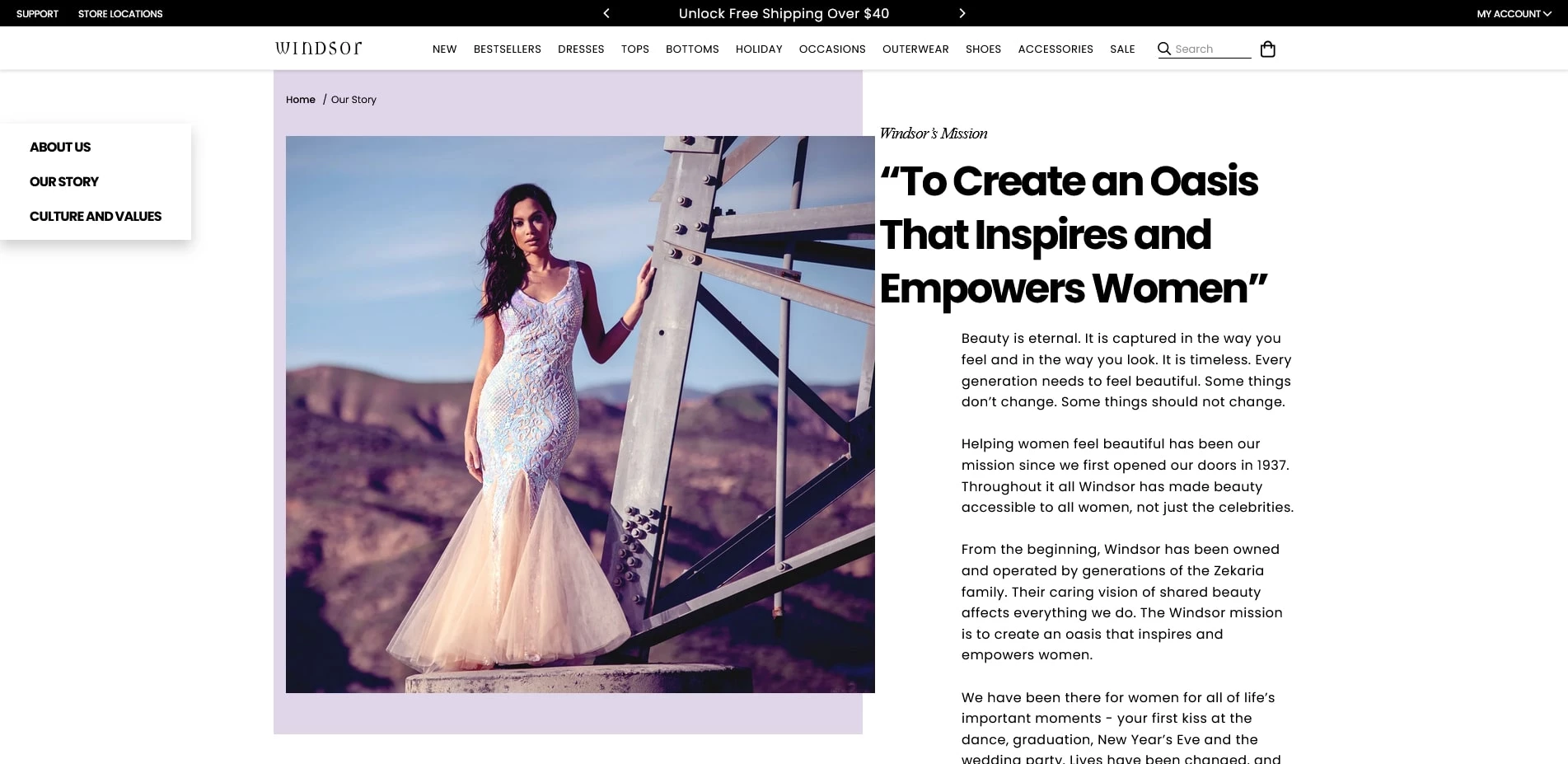This screenshot has height=764, width=1568.
Task: Open the Outerwear category
Action: (915, 49)
